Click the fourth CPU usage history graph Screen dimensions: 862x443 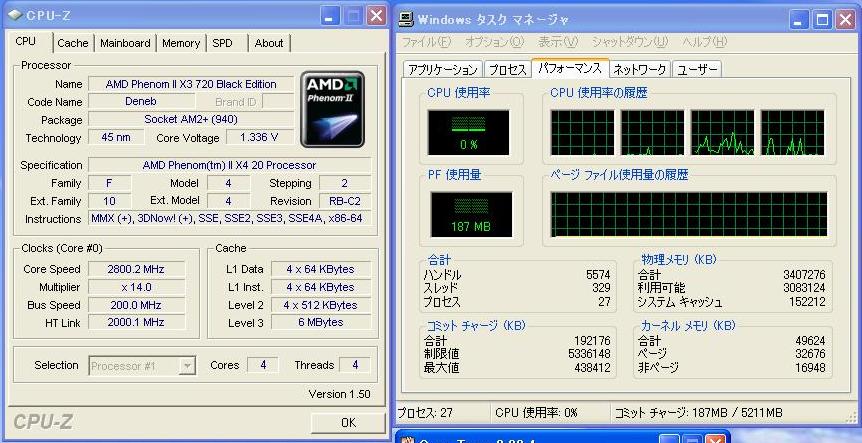click(792, 132)
